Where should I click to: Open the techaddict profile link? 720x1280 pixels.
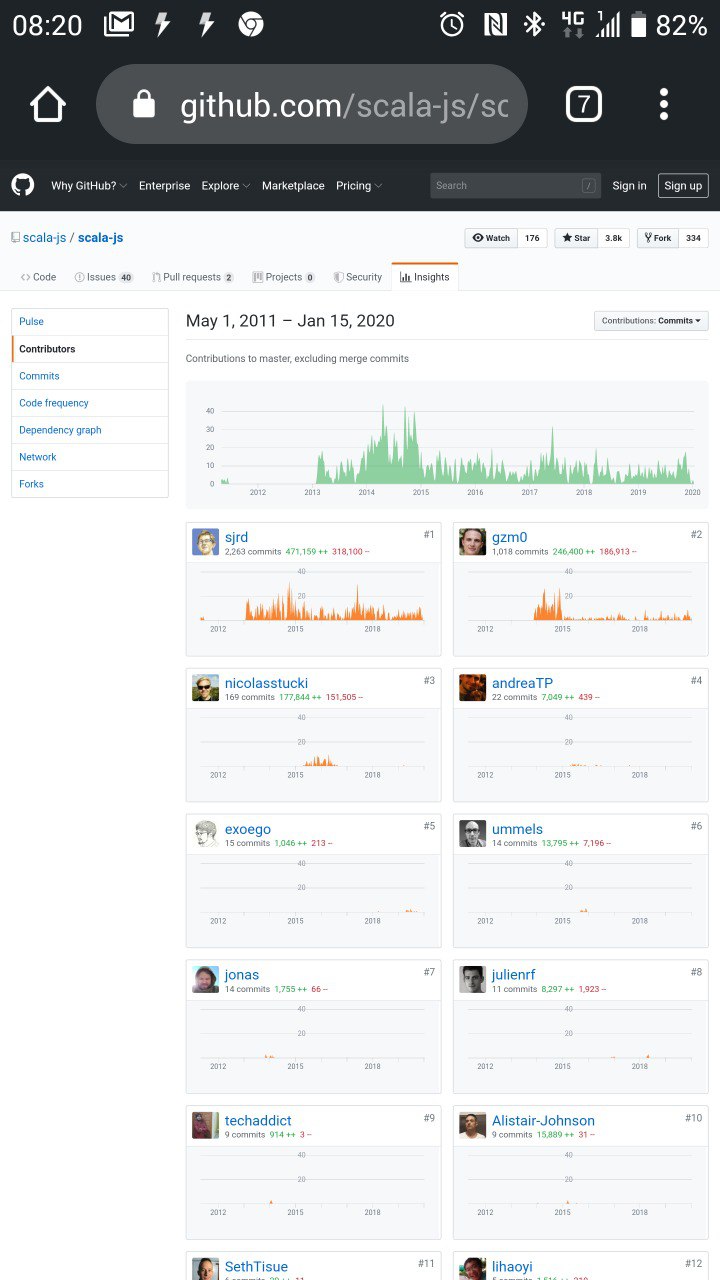click(x=258, y=1121)
